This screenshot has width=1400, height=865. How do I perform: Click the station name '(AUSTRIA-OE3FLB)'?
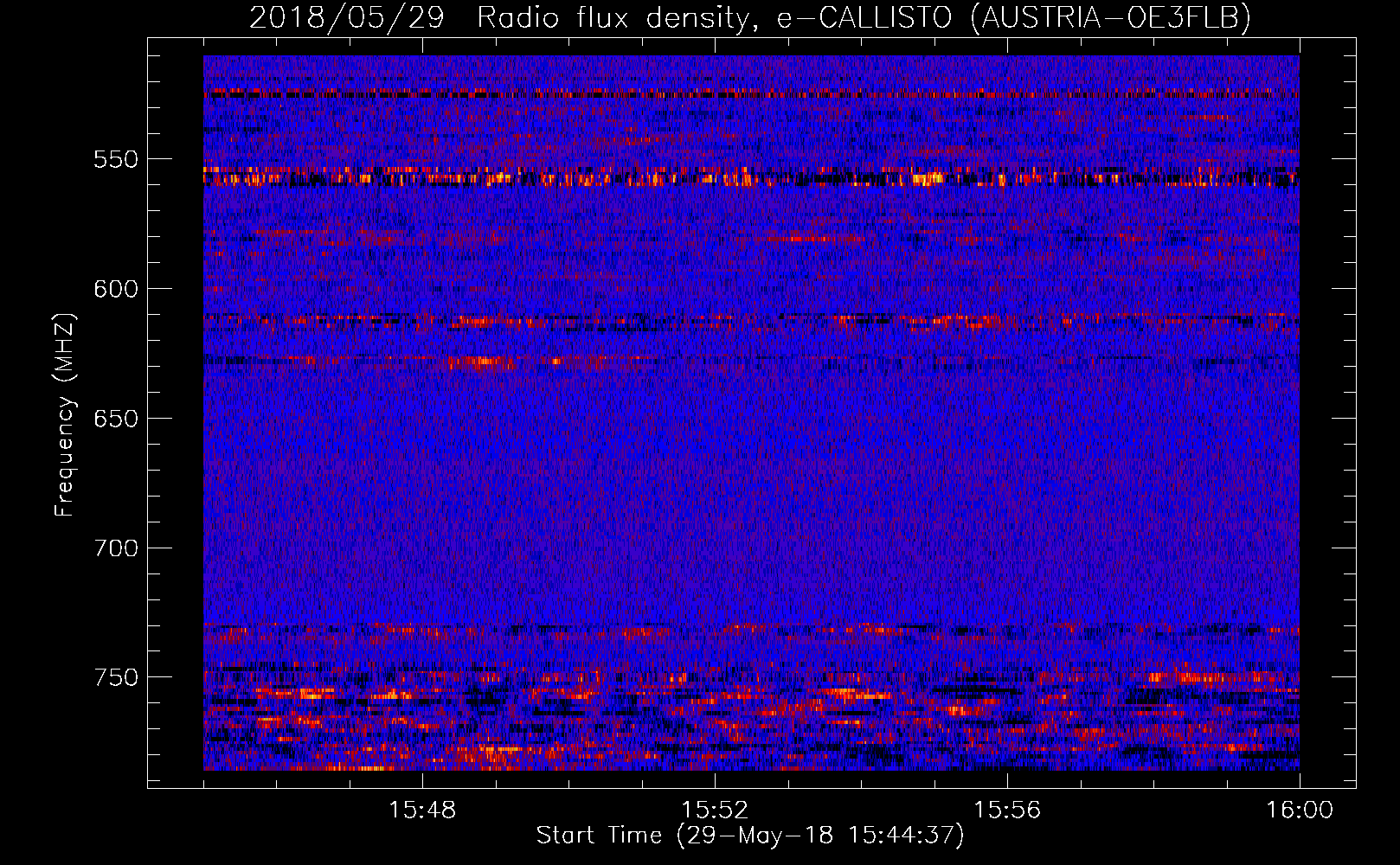click(1111, 17)
